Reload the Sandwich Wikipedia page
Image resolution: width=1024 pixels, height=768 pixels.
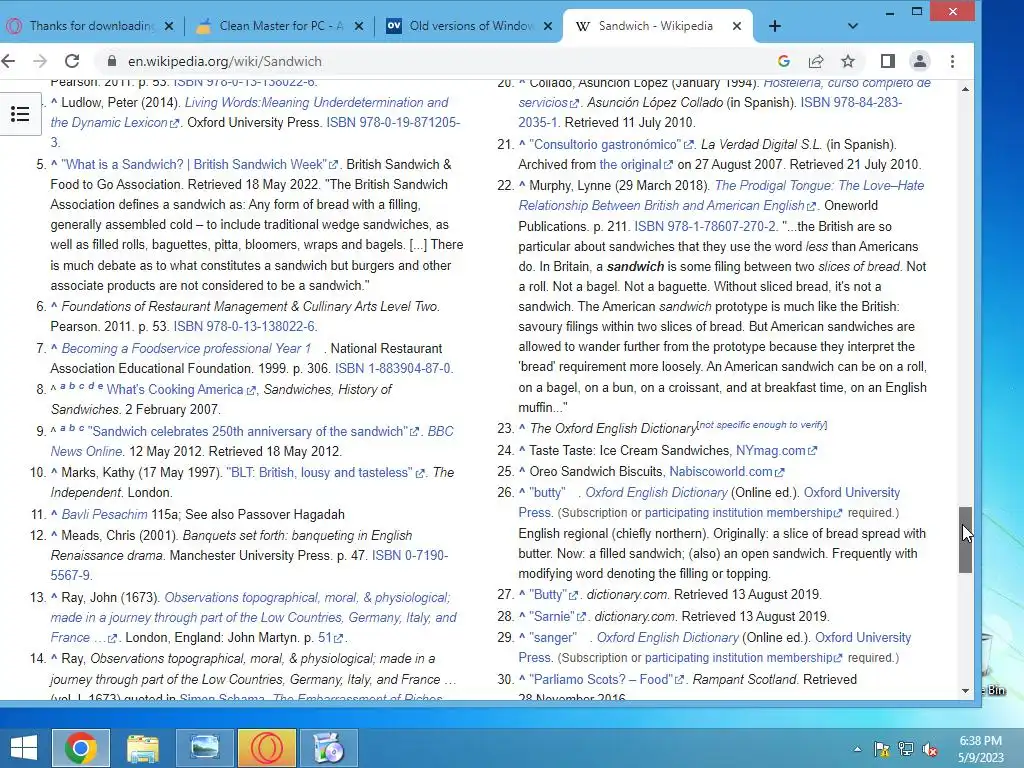coord(72,61)
